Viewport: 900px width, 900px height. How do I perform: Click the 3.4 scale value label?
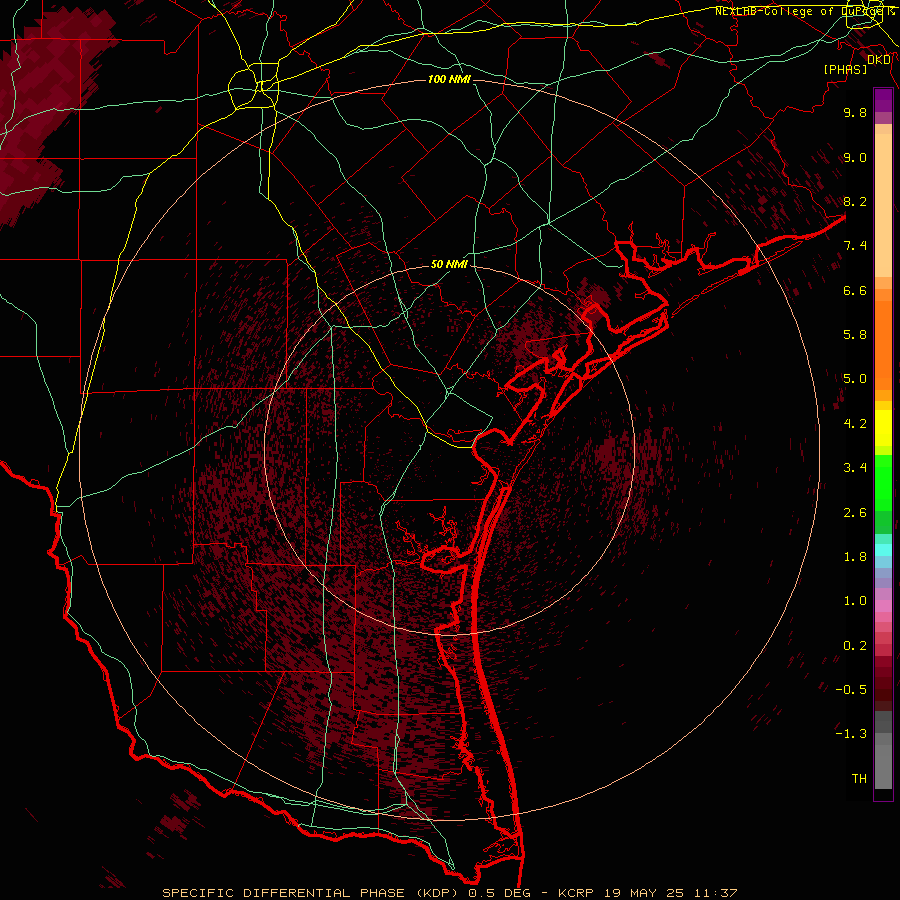[855, 468]
